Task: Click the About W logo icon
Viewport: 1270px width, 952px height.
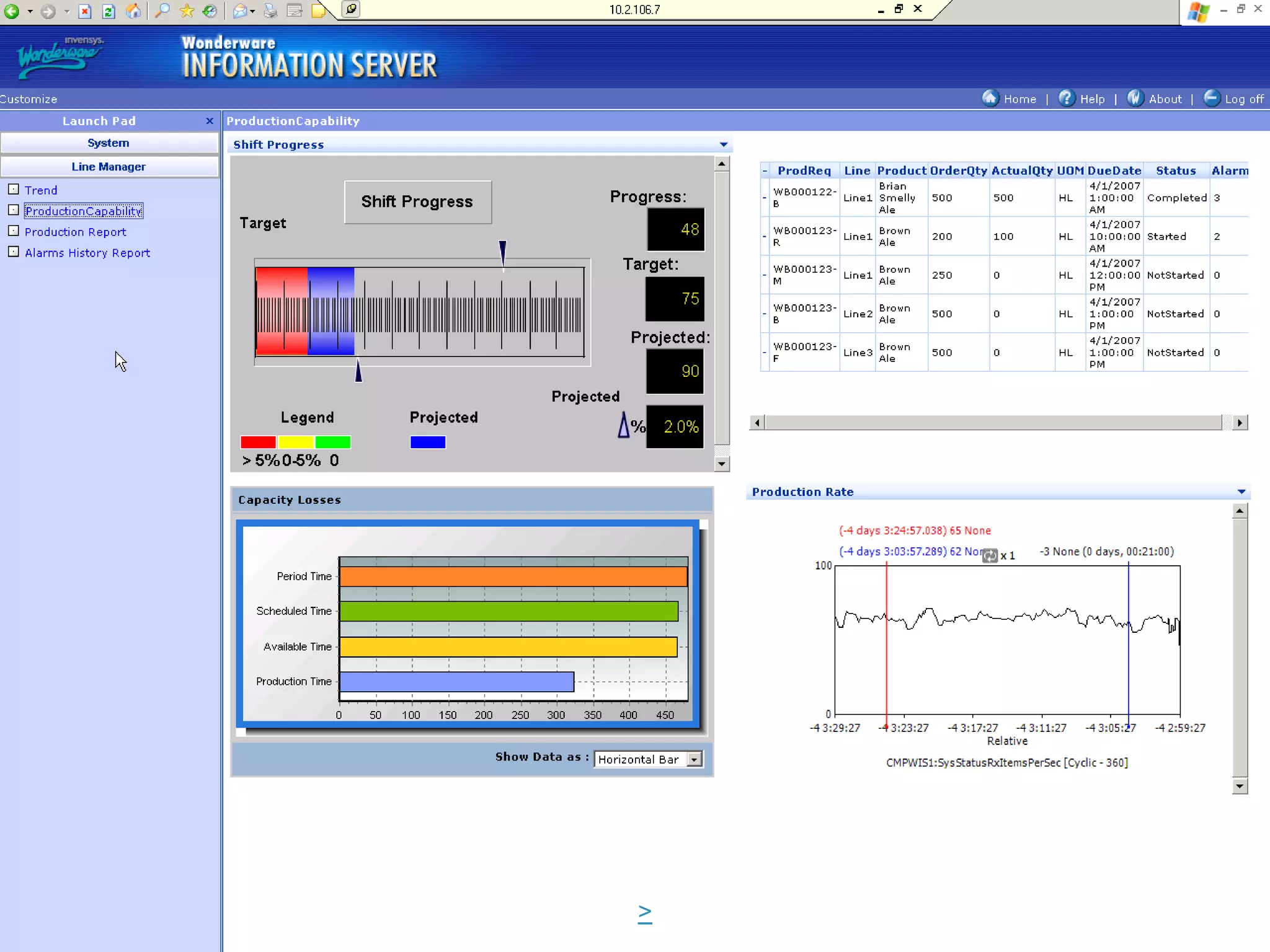Action: click(x=1135, y=98)
